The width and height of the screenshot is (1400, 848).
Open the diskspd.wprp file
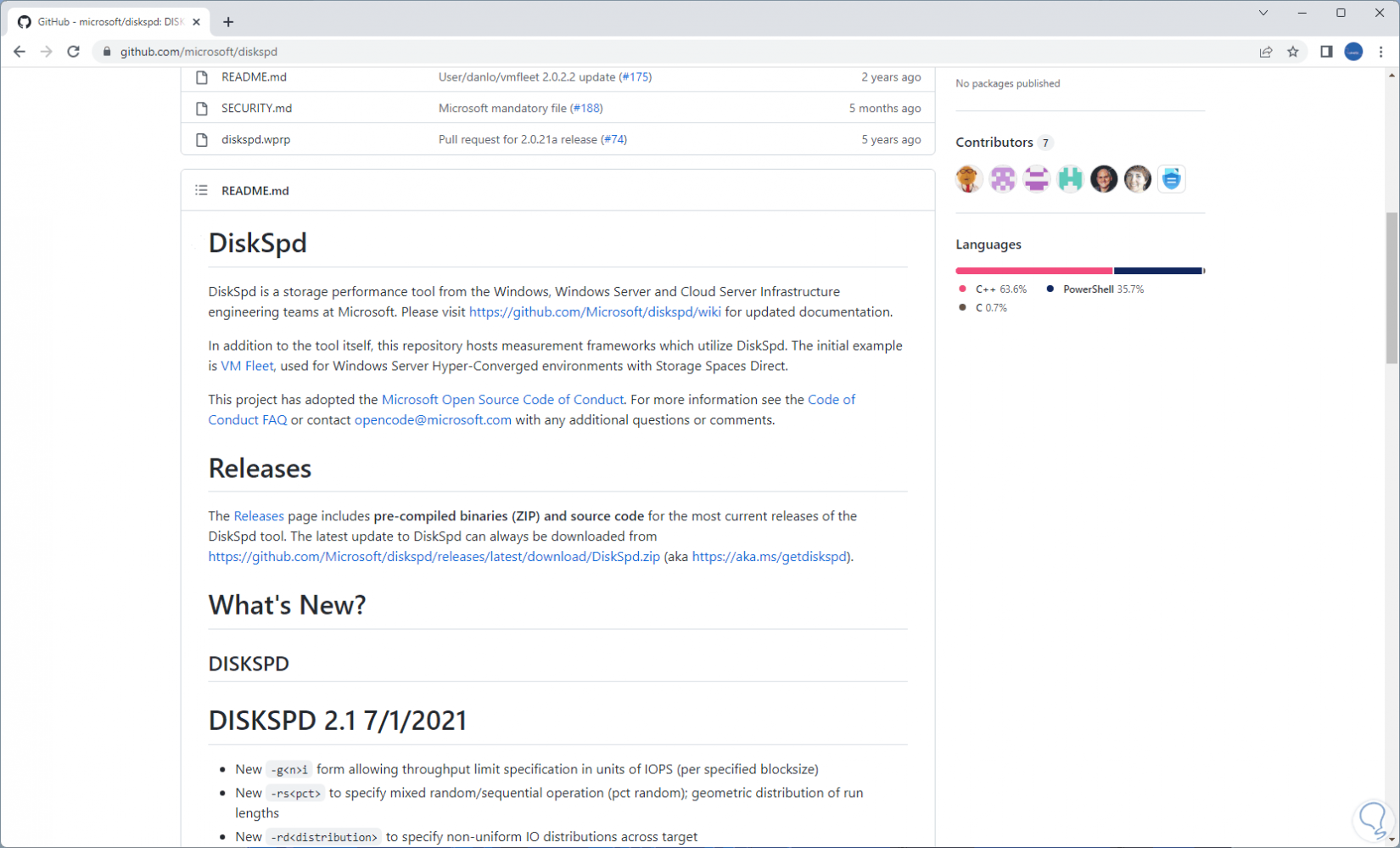(255, 140)
